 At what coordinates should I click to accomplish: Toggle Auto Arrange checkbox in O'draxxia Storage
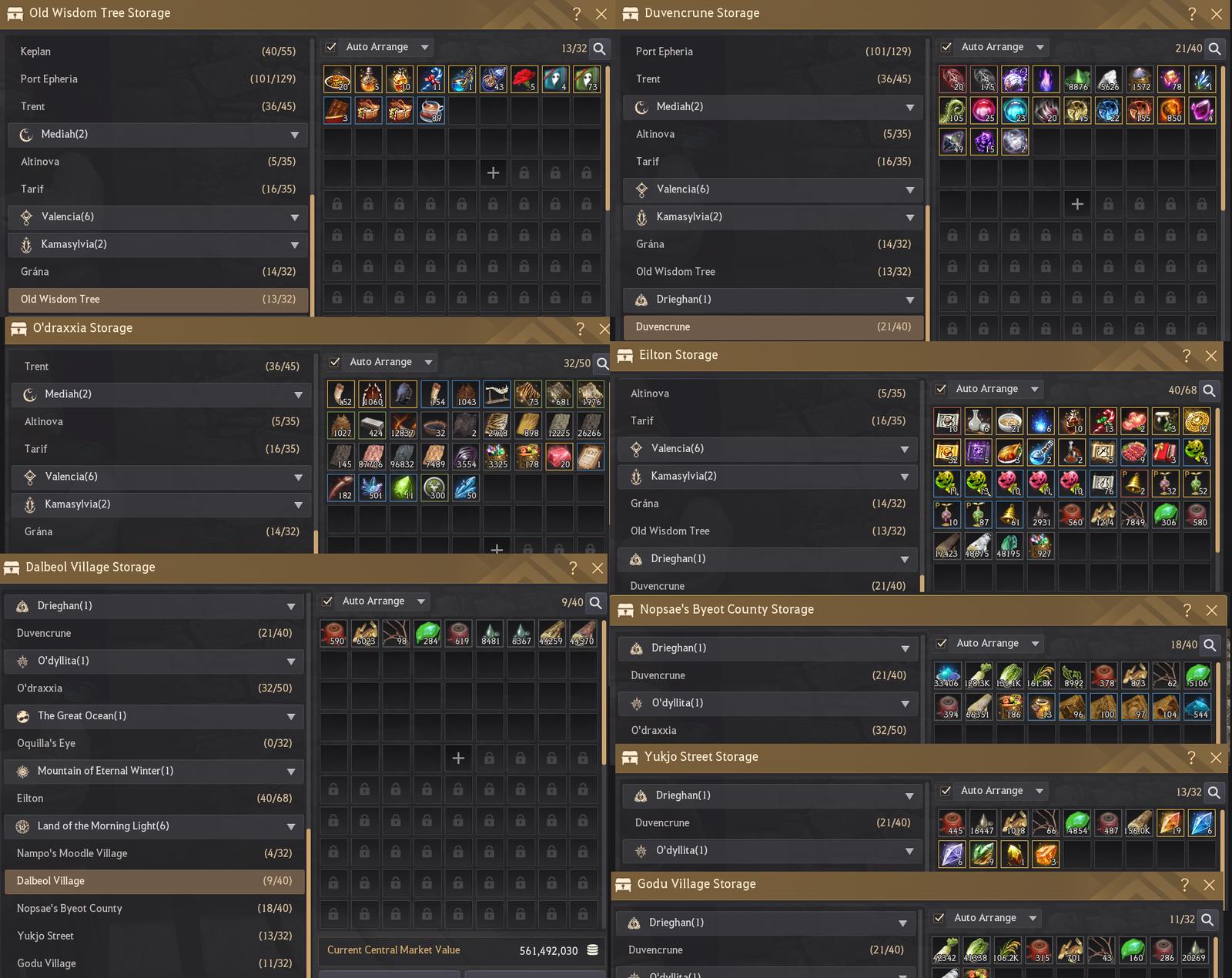(335, 362)
